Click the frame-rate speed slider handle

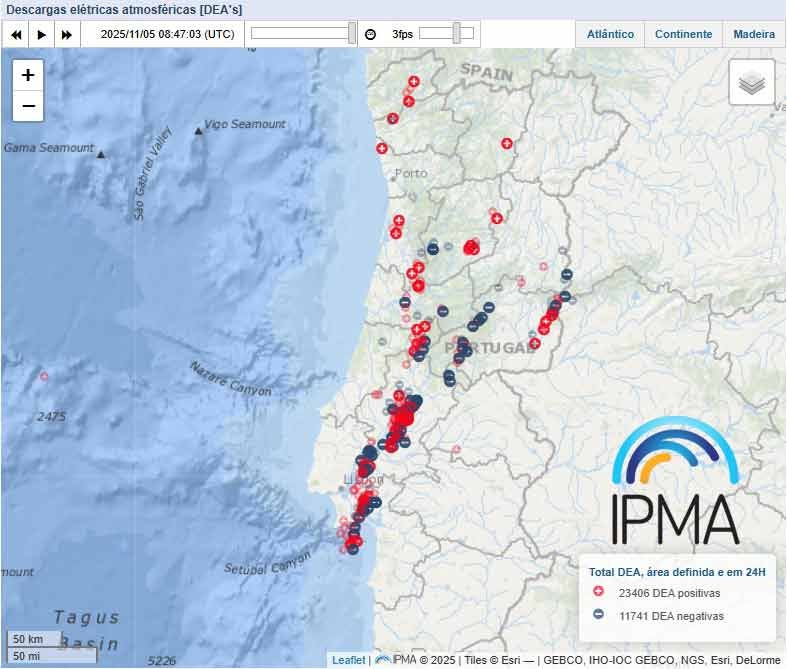[457, 33]
